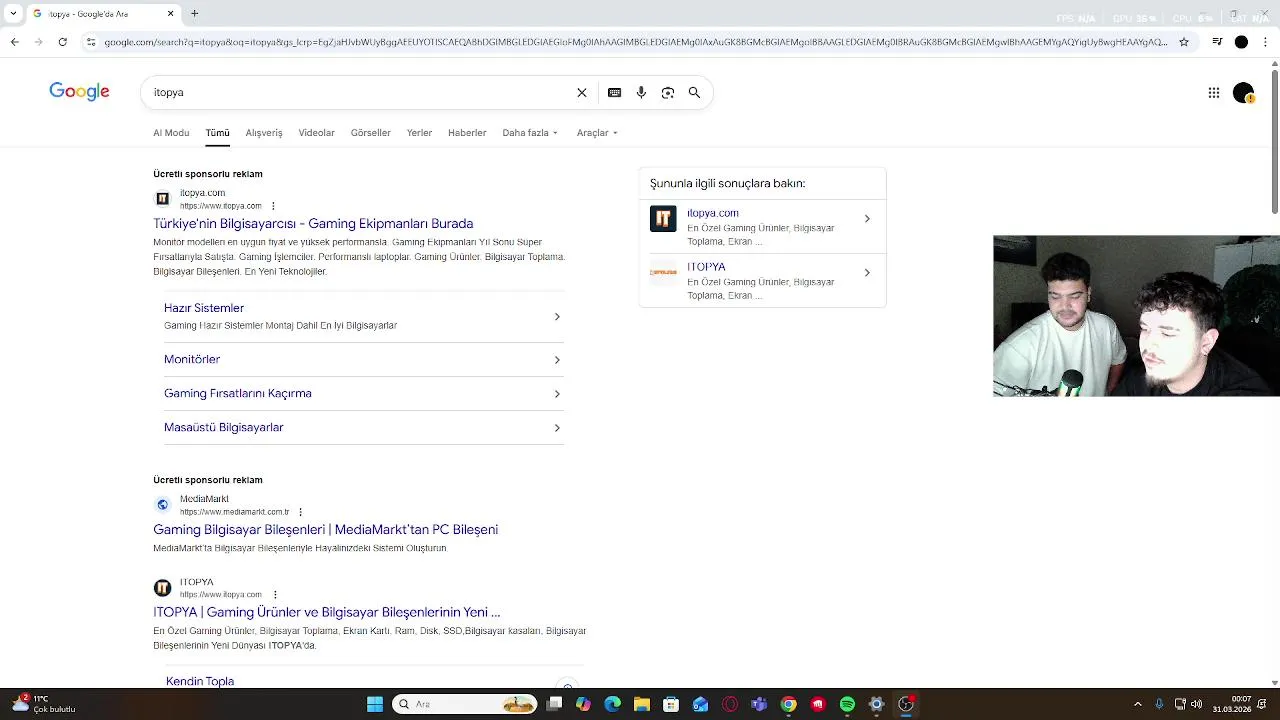The height and width of the screenshot is (720, 1280).
Task: Open the on-screen keyboard input tool
Action: pyautogui.click(x=615, y=92)
